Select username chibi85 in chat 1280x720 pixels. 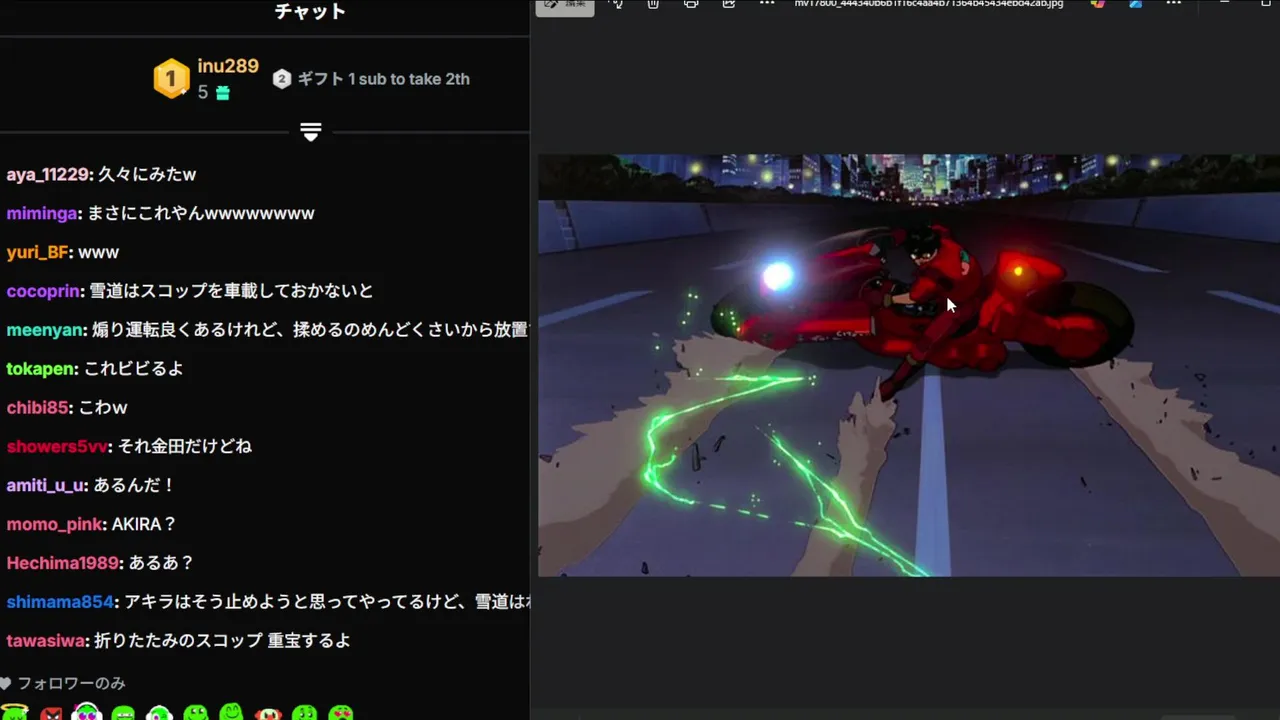[x=38, y=408]
